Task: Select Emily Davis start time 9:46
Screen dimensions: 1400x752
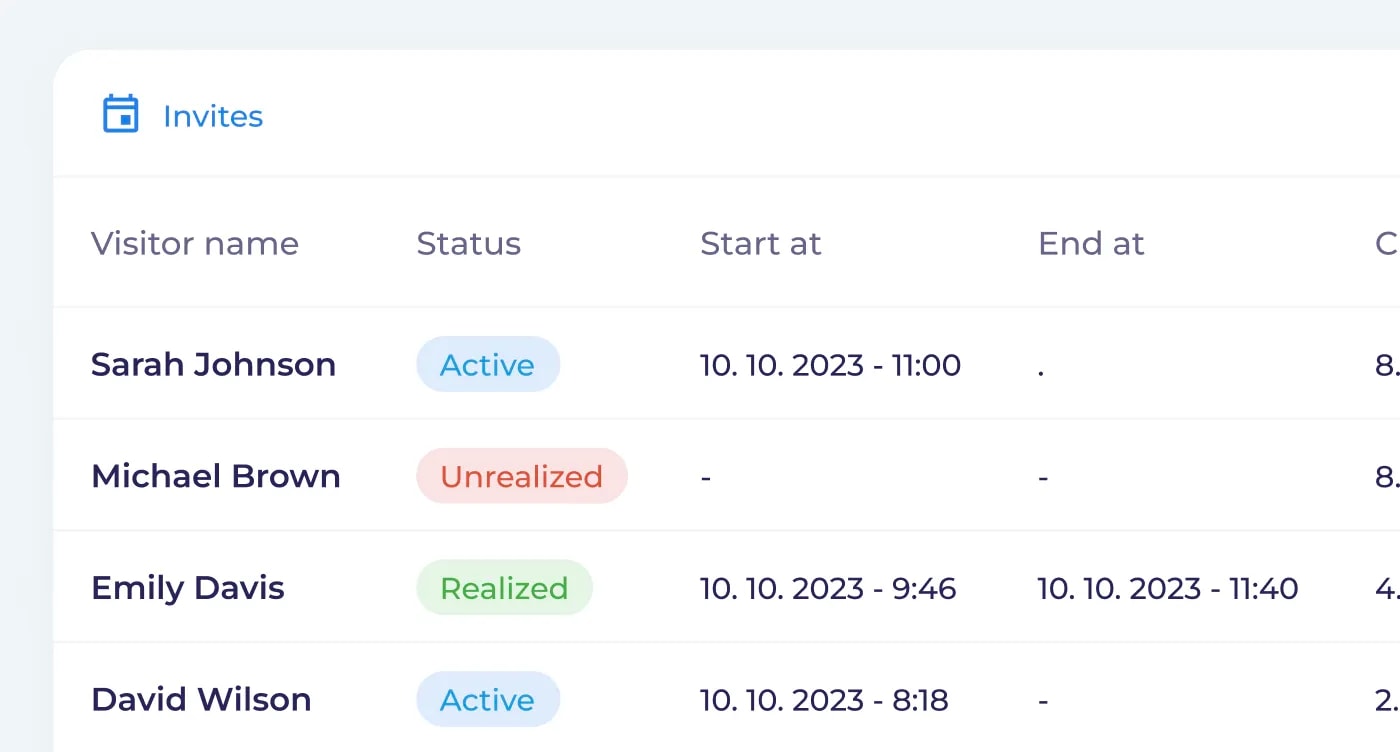Action: 828,588
